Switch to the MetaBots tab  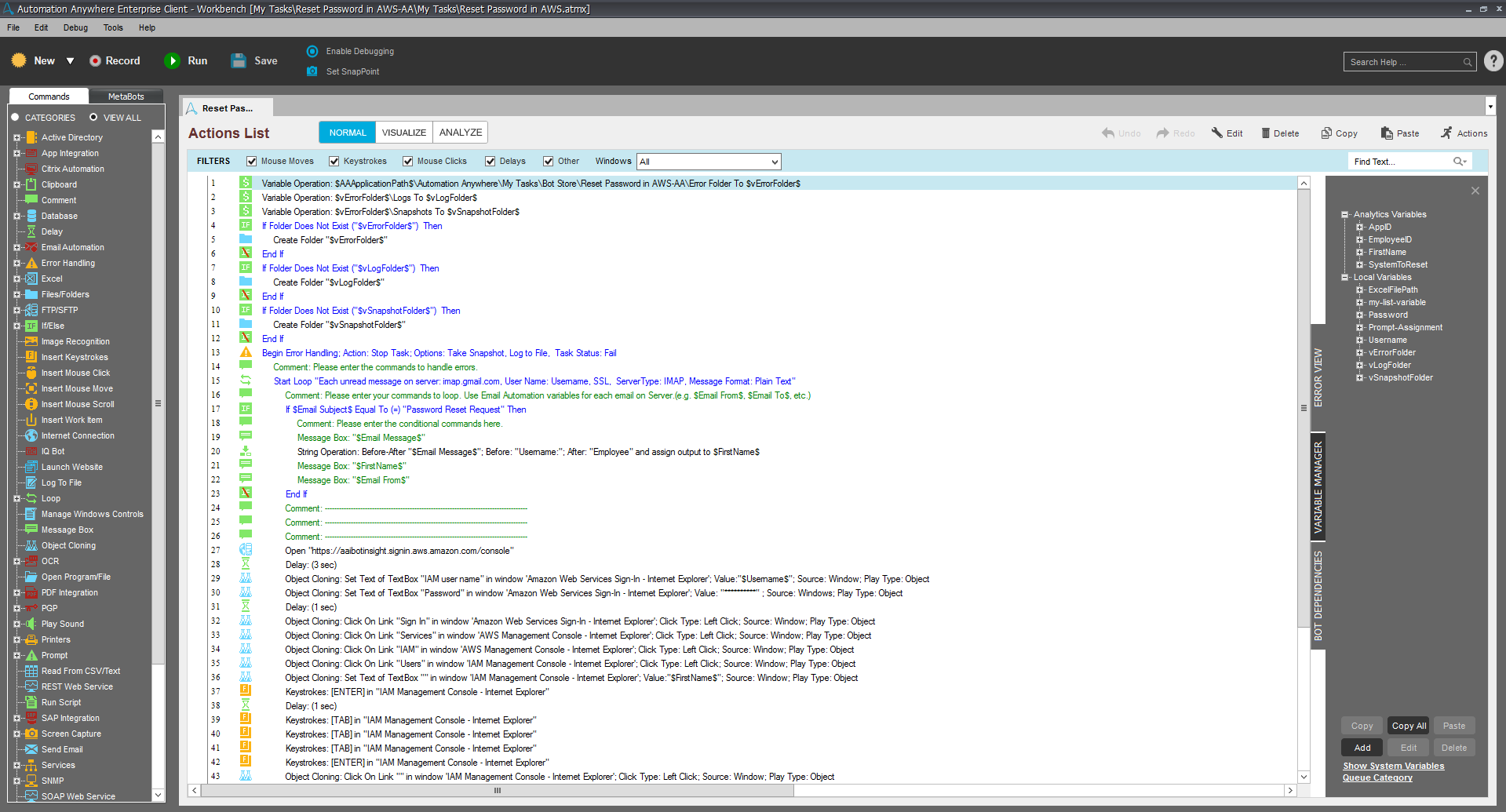click(126, 96)
